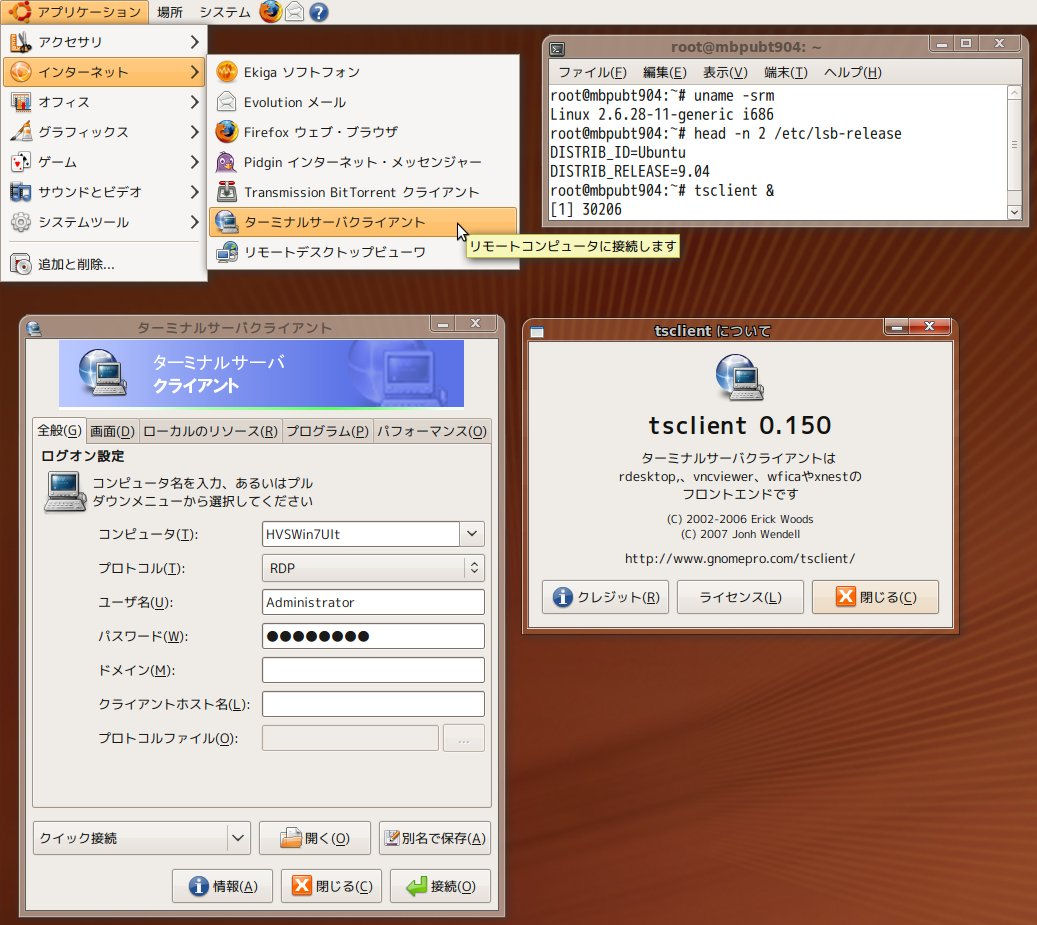Open ターミナルサーバクライアント menu entry
The height and width of the screenshot is (925, 1037).
[362, 222]
